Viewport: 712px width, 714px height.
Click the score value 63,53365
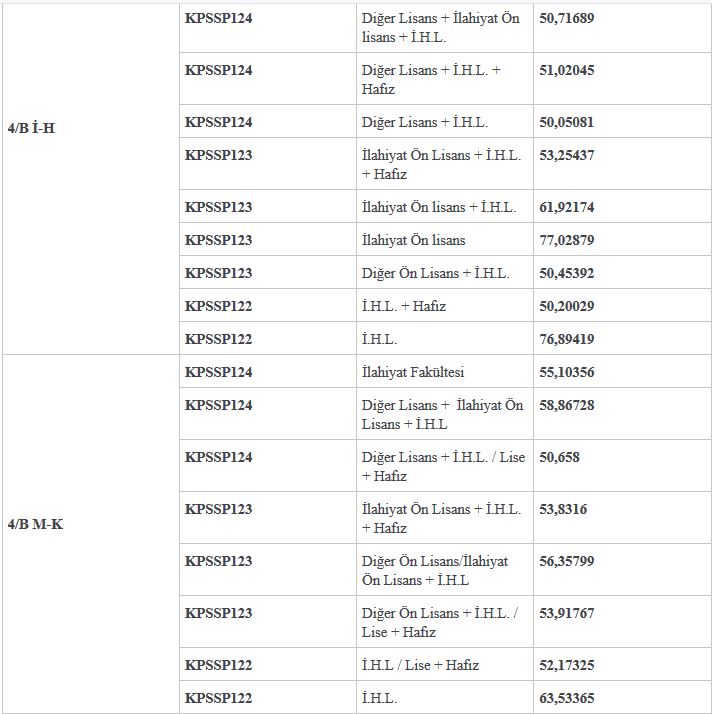click(x=566, y=698)
